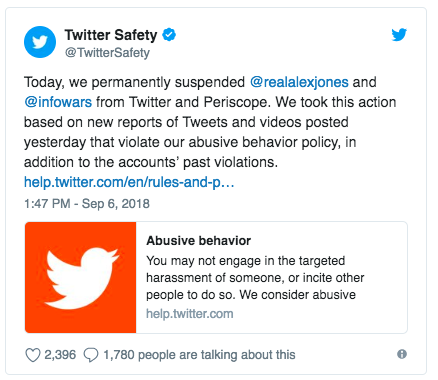Open replies via the speech bubble icon
This screenshot has width=438, height=380.
(x=91, y=355)
